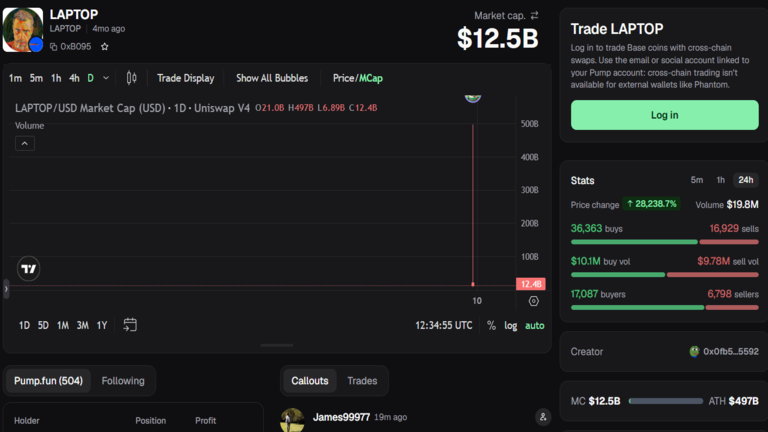Open the 12:34:55 UTC timezone menu
768x432 pixels.
coord(444,325)
